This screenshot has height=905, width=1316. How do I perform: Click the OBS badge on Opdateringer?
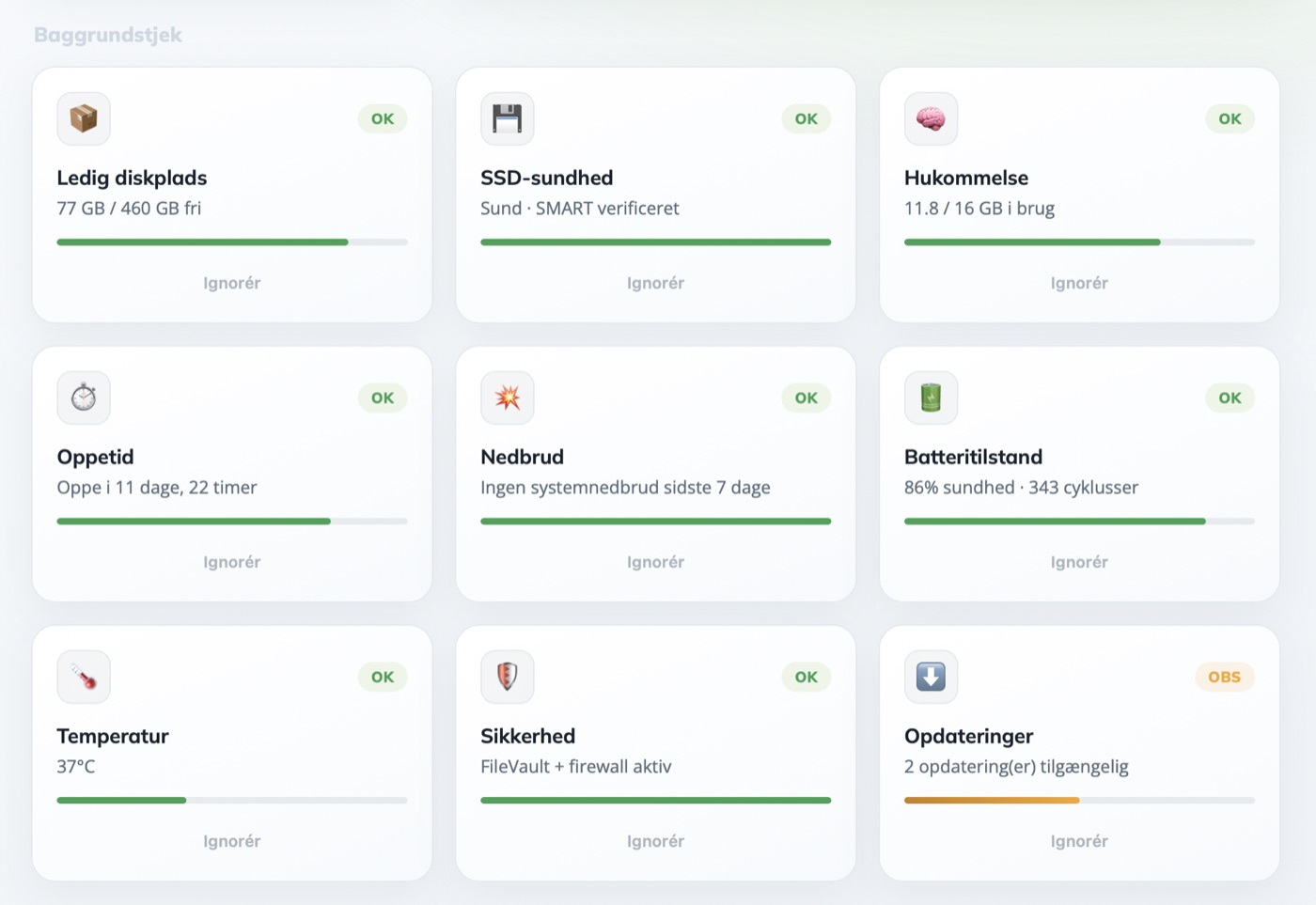click(x=1225, y=677)
